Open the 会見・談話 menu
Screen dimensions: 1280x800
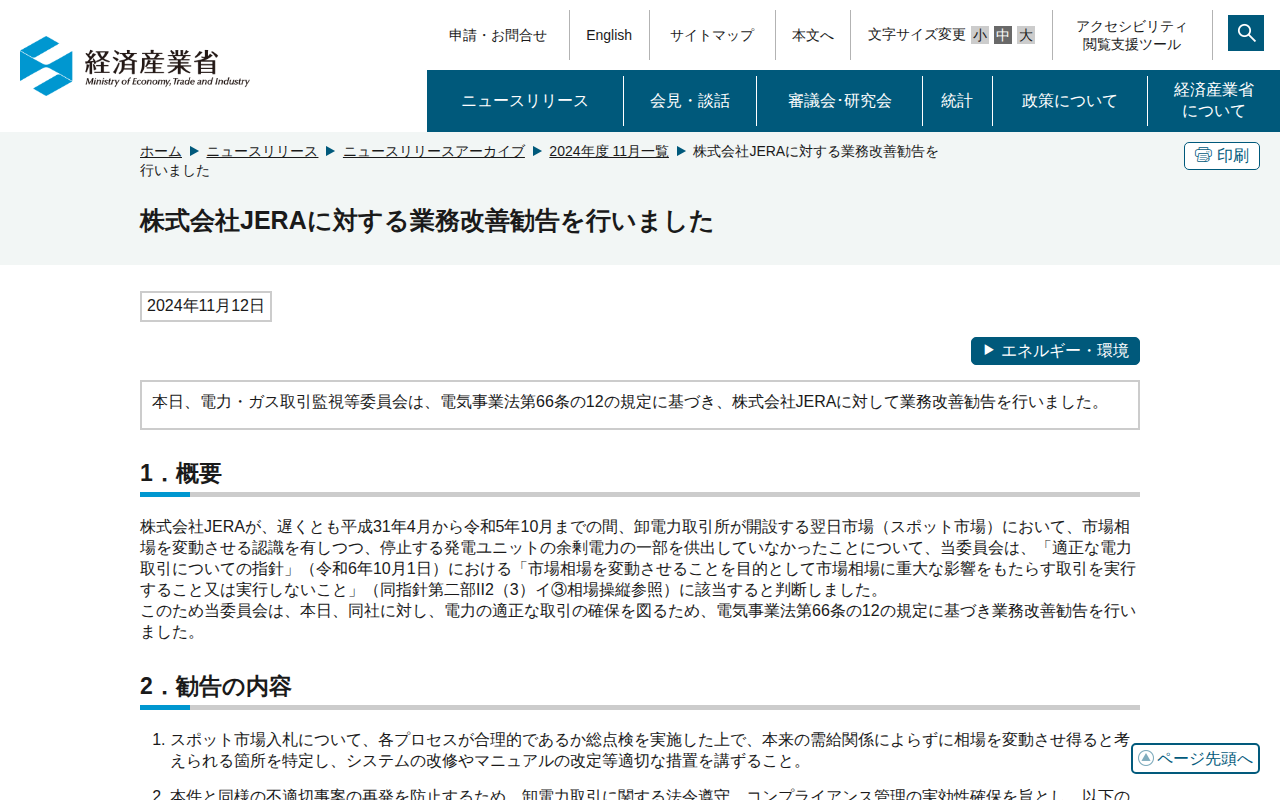click(x=690, y=101)
